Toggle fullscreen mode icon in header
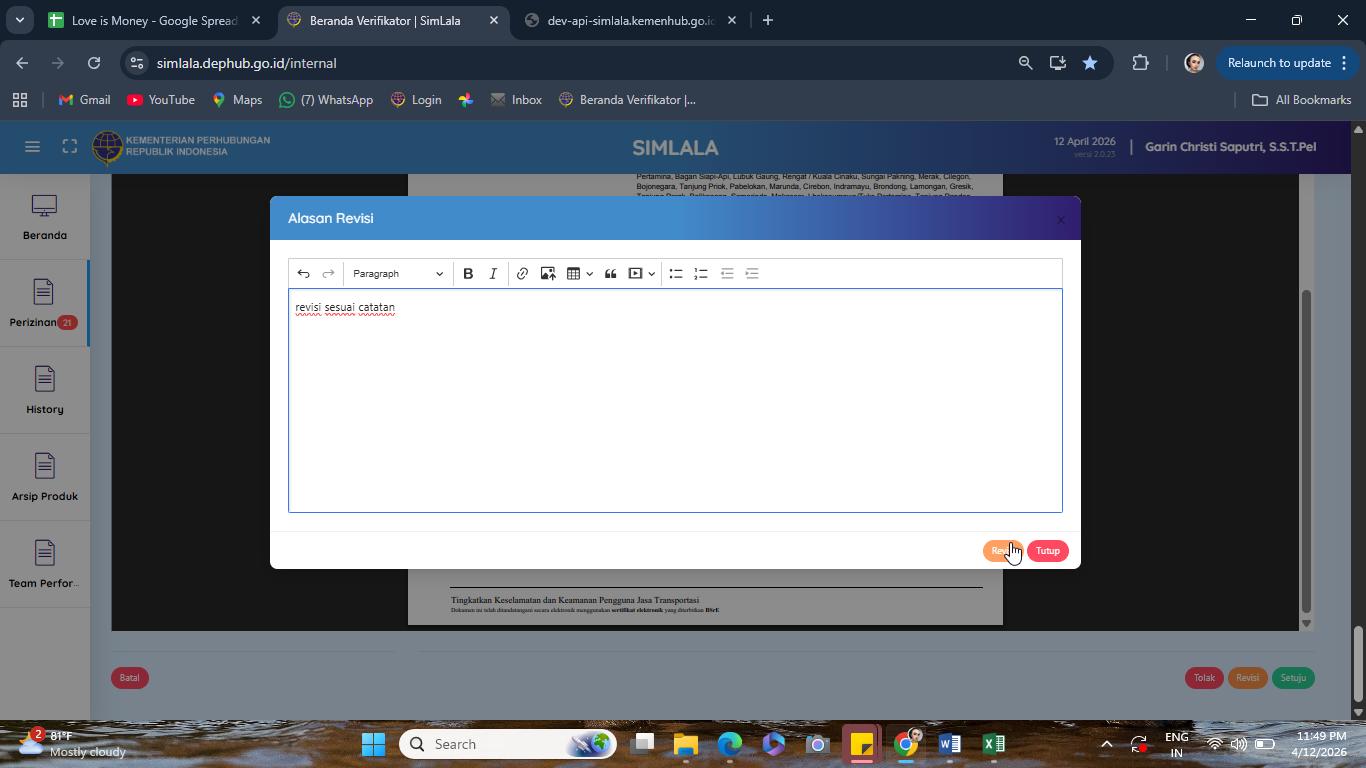 click(x=69, y=147)
